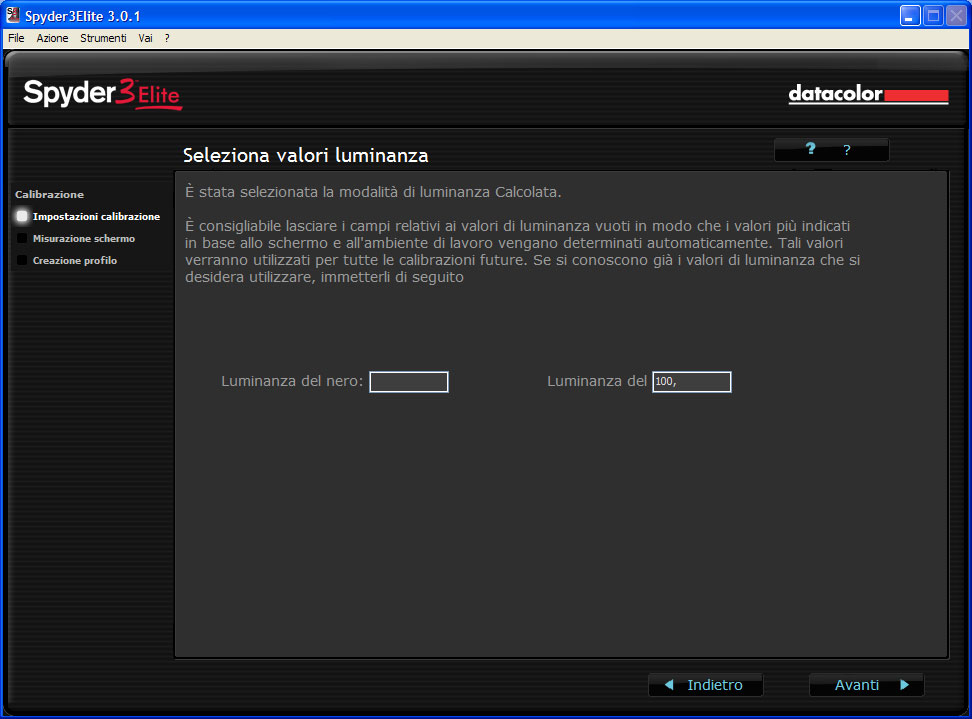Open the ? help menu in the menu bar
The image size is (972, 719).
[167, 38]
